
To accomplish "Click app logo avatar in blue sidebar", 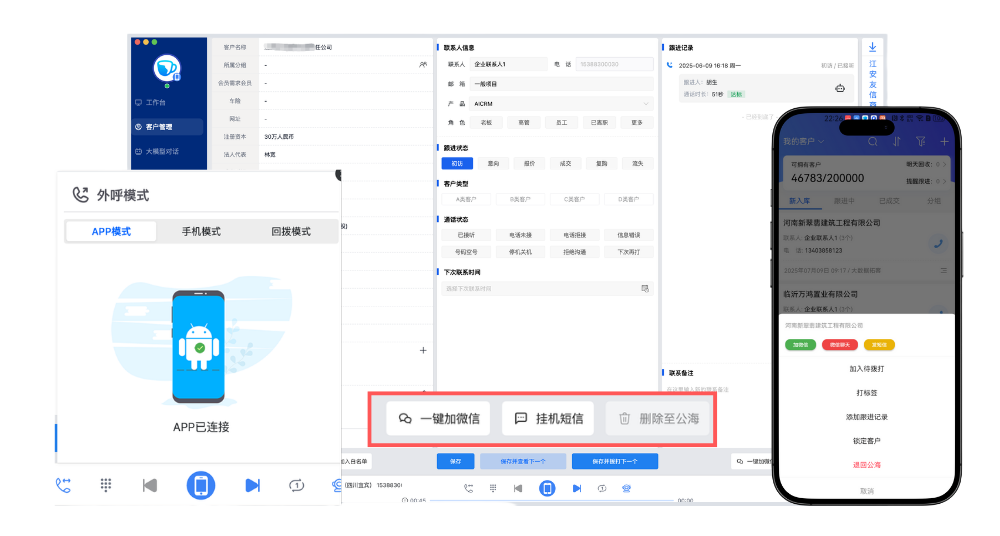I will click(167, 68).
